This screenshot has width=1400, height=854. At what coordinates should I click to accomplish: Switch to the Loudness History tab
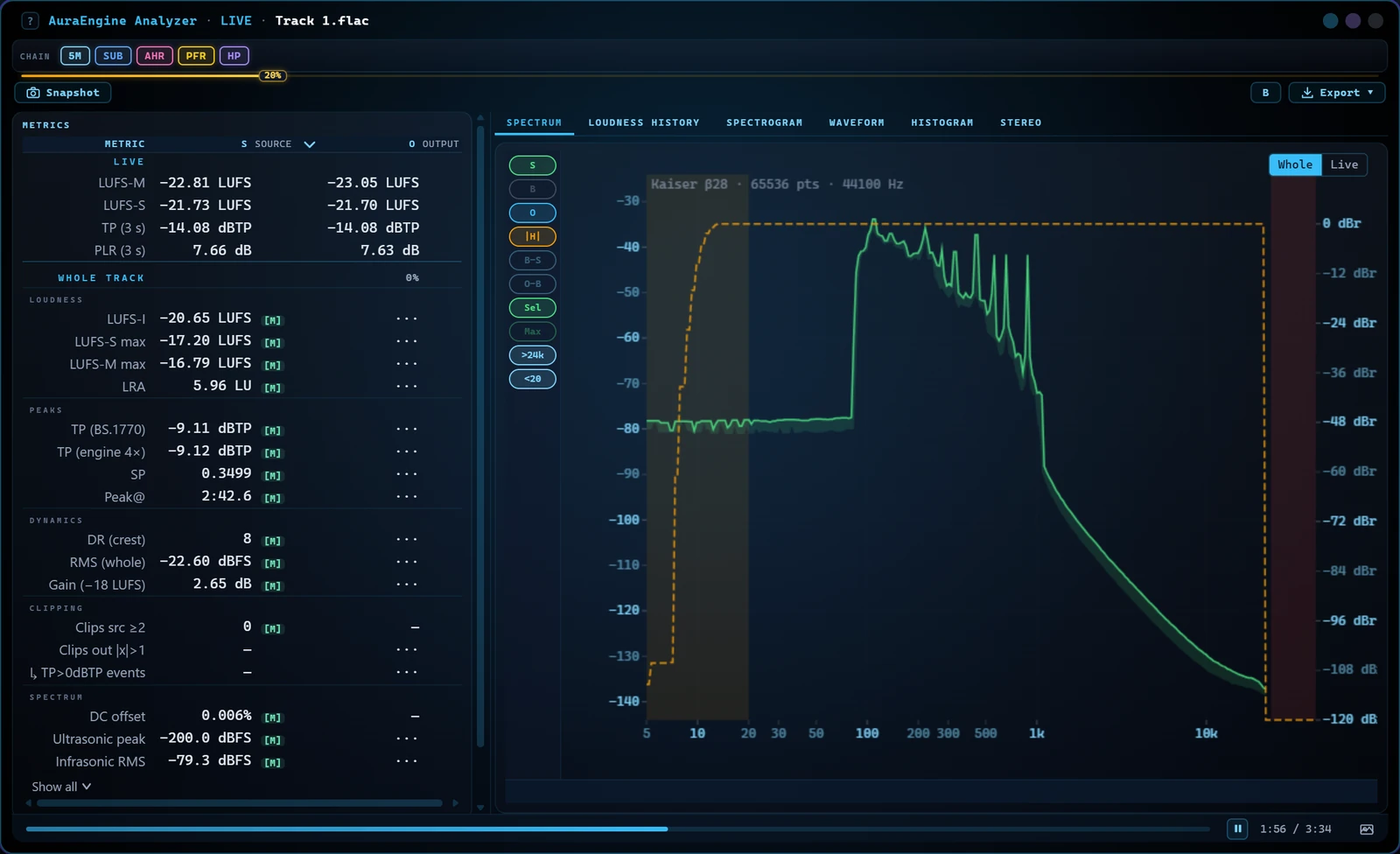point(644,122)
